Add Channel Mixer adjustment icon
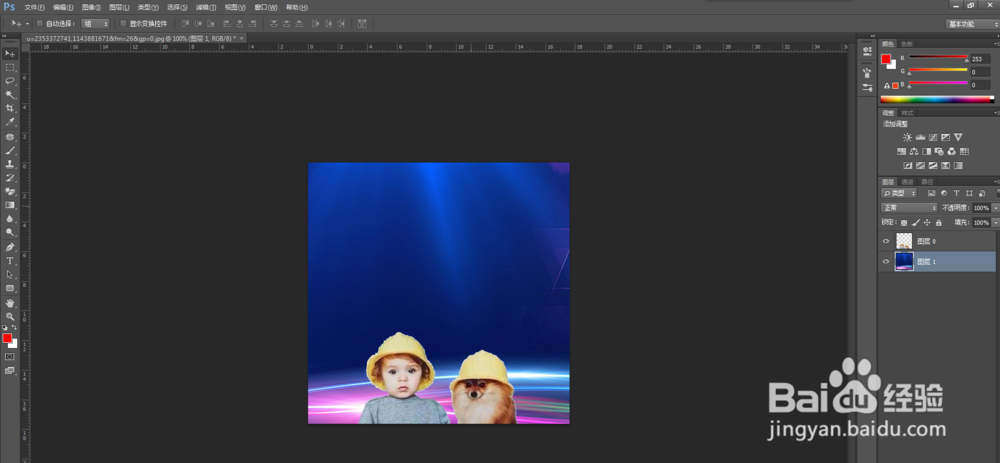The image size is (1000, 463). 952,152
